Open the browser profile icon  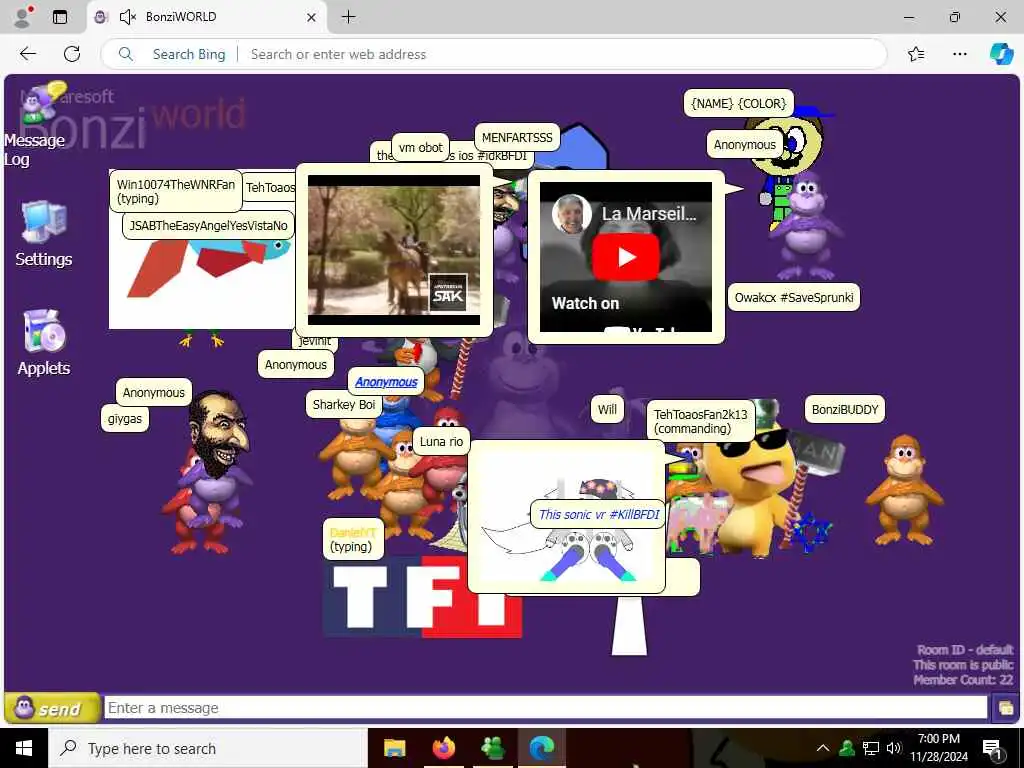tap(22, 17)
